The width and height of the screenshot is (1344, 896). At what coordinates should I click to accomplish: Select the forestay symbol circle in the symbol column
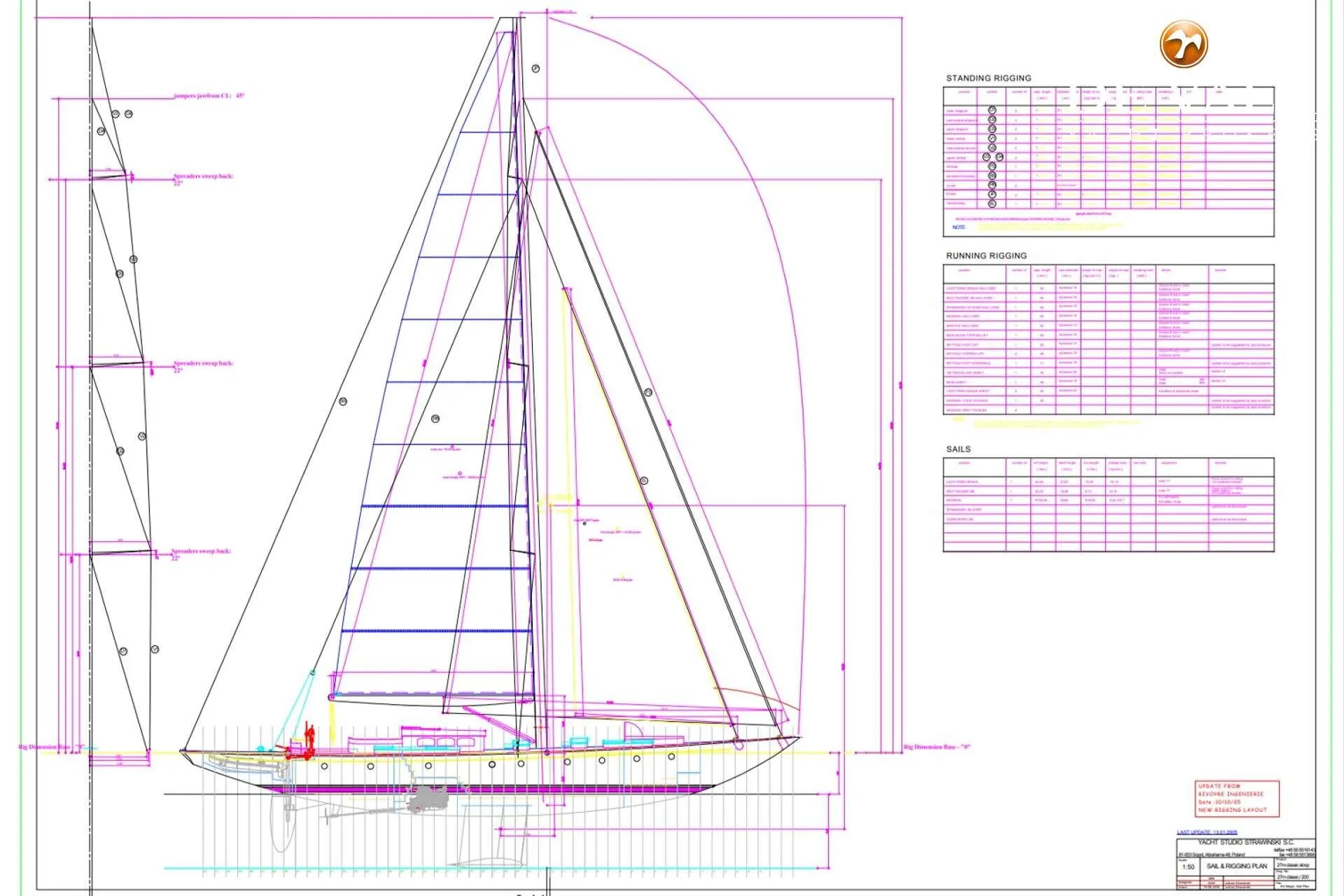[993, 166]
